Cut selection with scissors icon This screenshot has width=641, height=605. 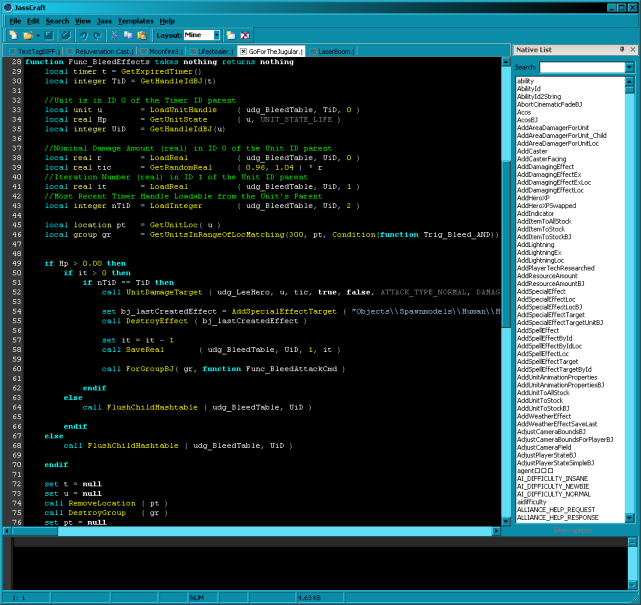114,36
